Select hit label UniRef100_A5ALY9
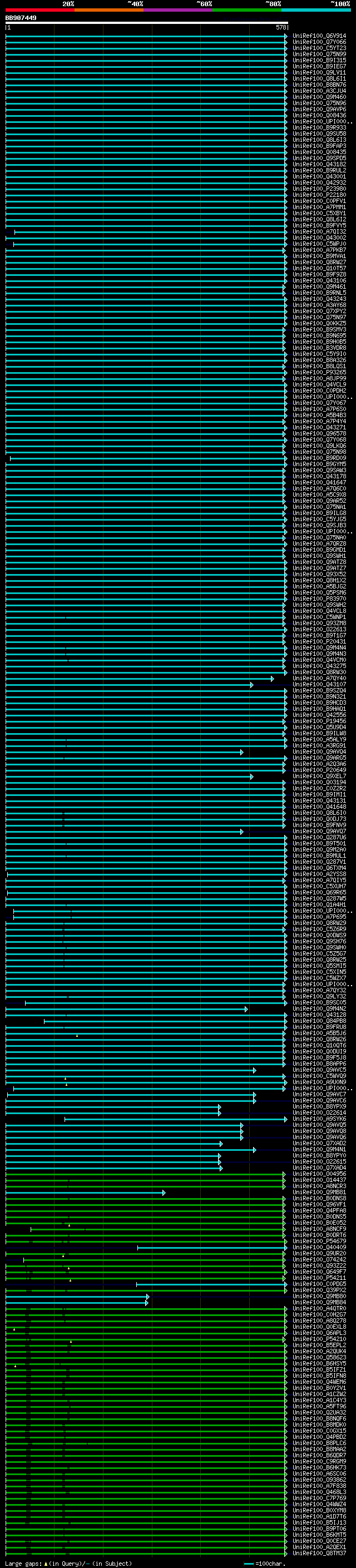Screen dimensions: 356x1568 [319, 740]
